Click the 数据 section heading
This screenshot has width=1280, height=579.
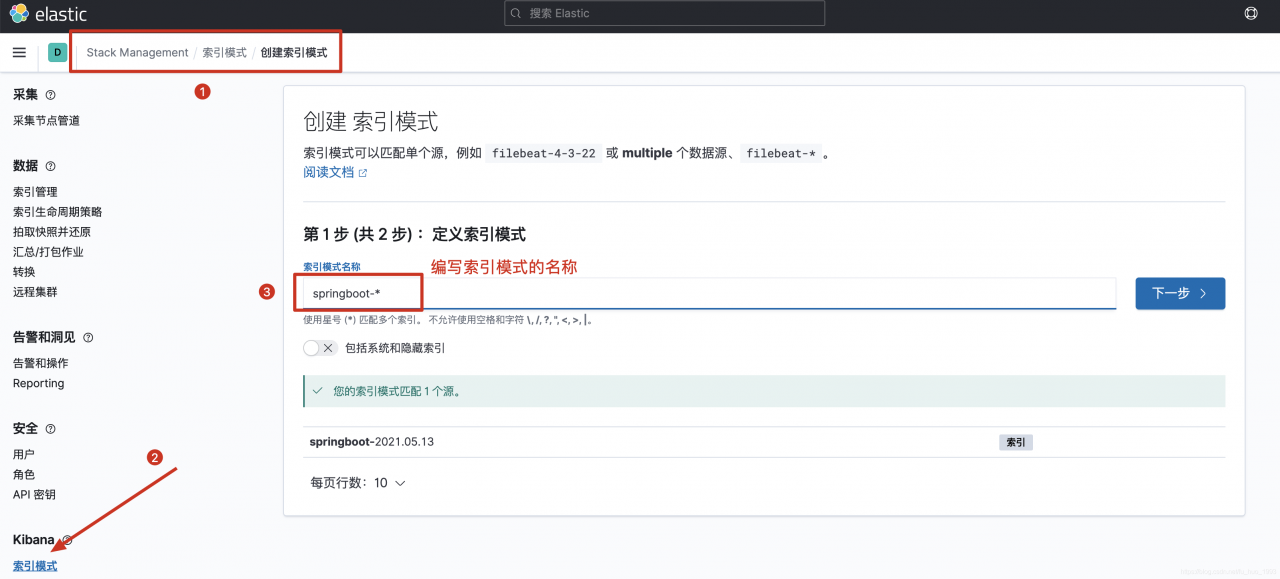click(x=25, y=165)
